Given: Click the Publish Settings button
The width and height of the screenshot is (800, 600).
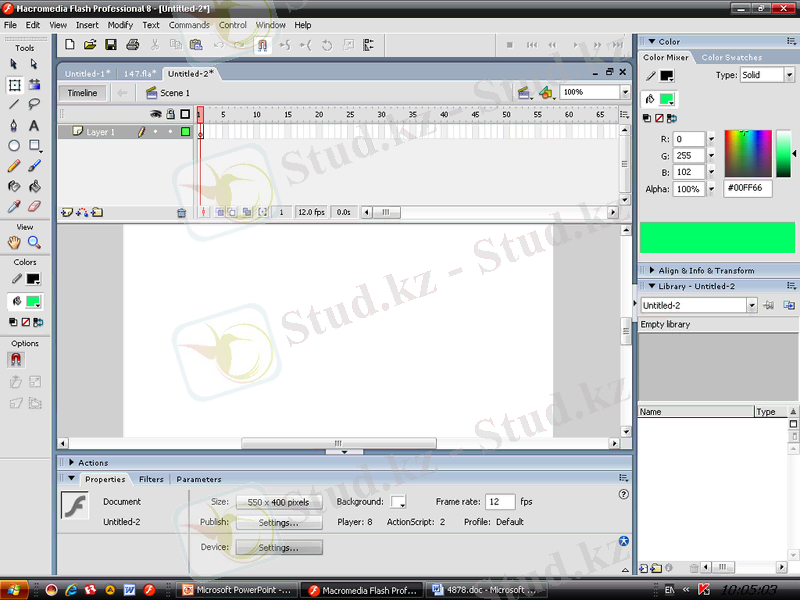Looking at the screenshot, I should tap(279, 522).
